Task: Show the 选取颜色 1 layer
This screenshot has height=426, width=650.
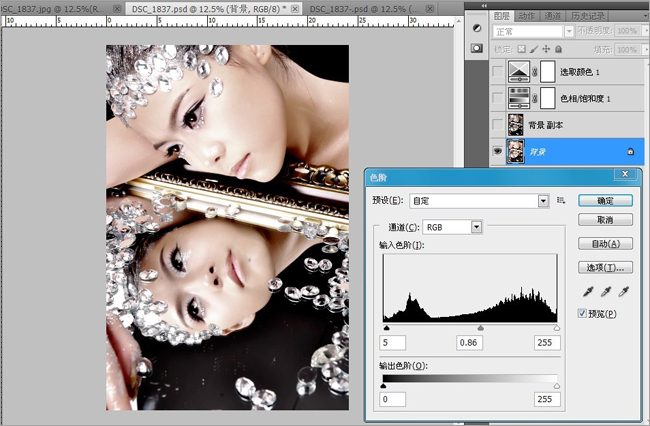Action: click(498, 71)
